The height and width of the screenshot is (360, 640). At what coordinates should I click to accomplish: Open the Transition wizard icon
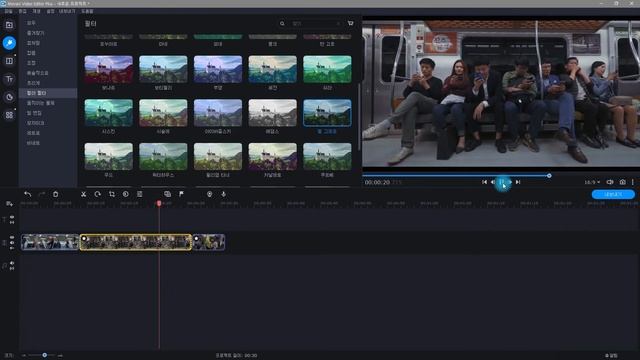(x=167, y=194)
